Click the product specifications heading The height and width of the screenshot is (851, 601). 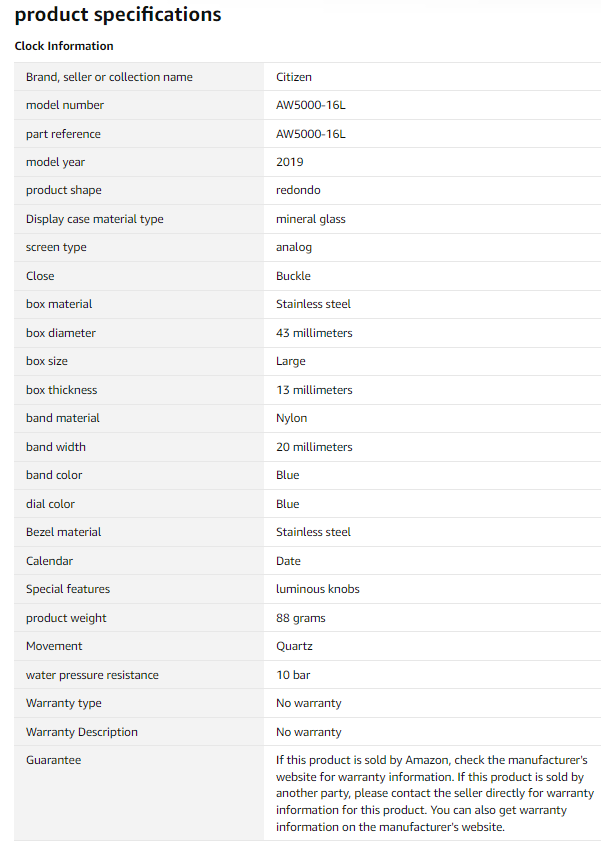coord(118,15)
